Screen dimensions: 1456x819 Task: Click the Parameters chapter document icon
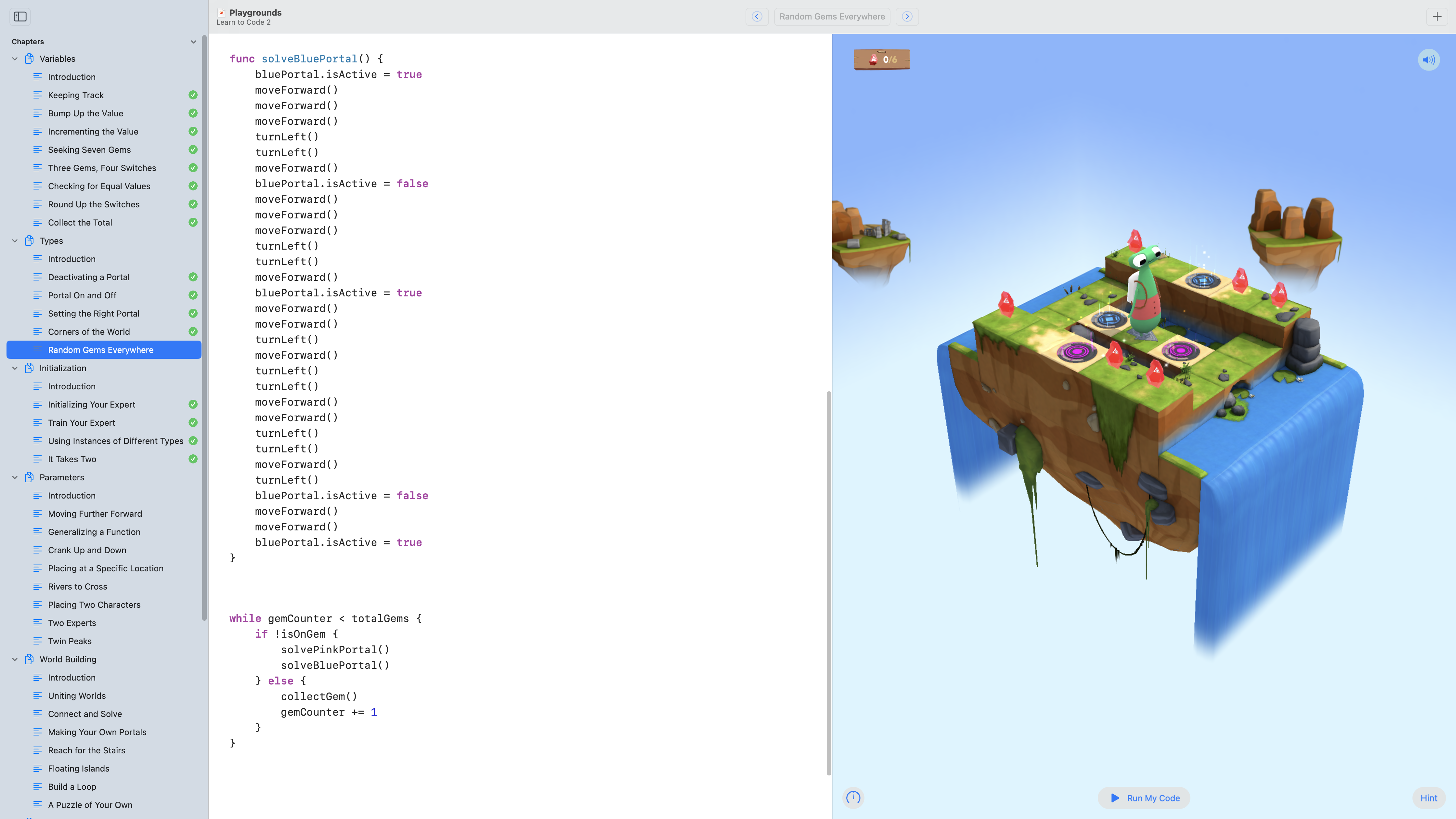pos(29,477)
